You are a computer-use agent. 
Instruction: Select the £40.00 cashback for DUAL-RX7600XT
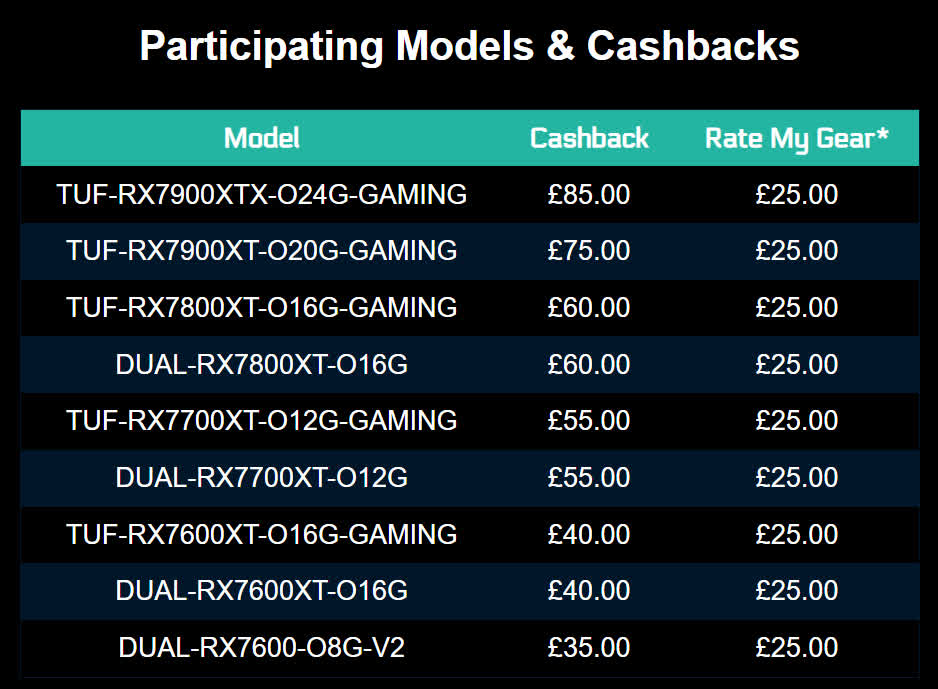coord(589,590)
